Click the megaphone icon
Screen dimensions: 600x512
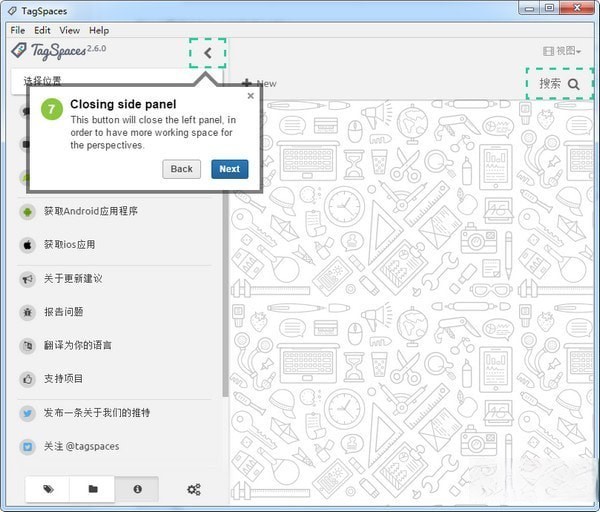coord(28,279)
